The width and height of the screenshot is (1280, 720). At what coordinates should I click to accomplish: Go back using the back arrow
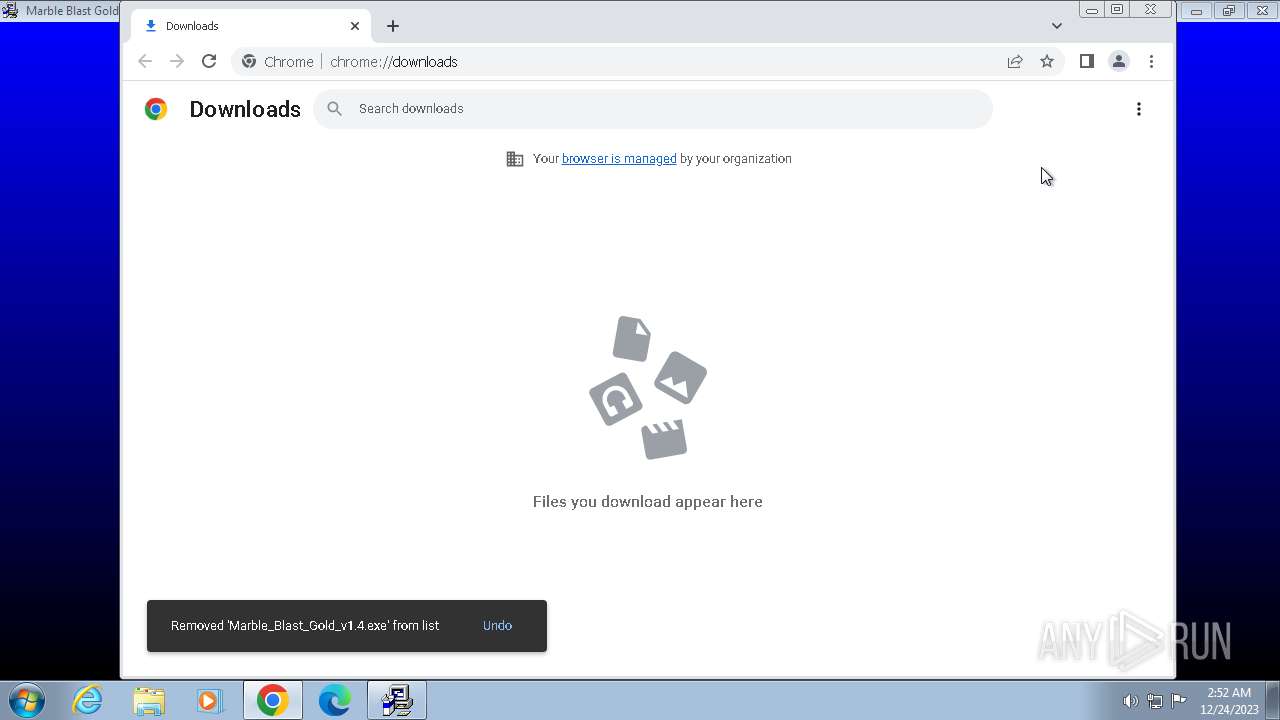[x=145, y=61]
